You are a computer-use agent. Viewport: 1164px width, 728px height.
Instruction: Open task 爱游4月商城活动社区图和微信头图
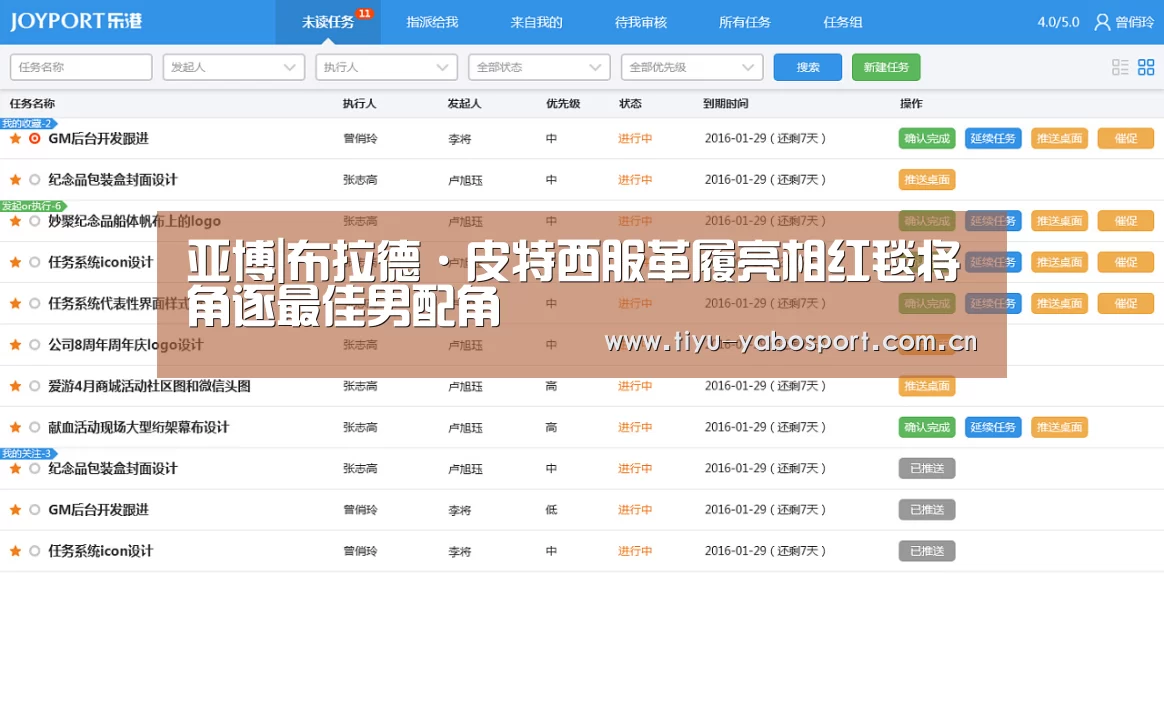[x=149, y=386]
